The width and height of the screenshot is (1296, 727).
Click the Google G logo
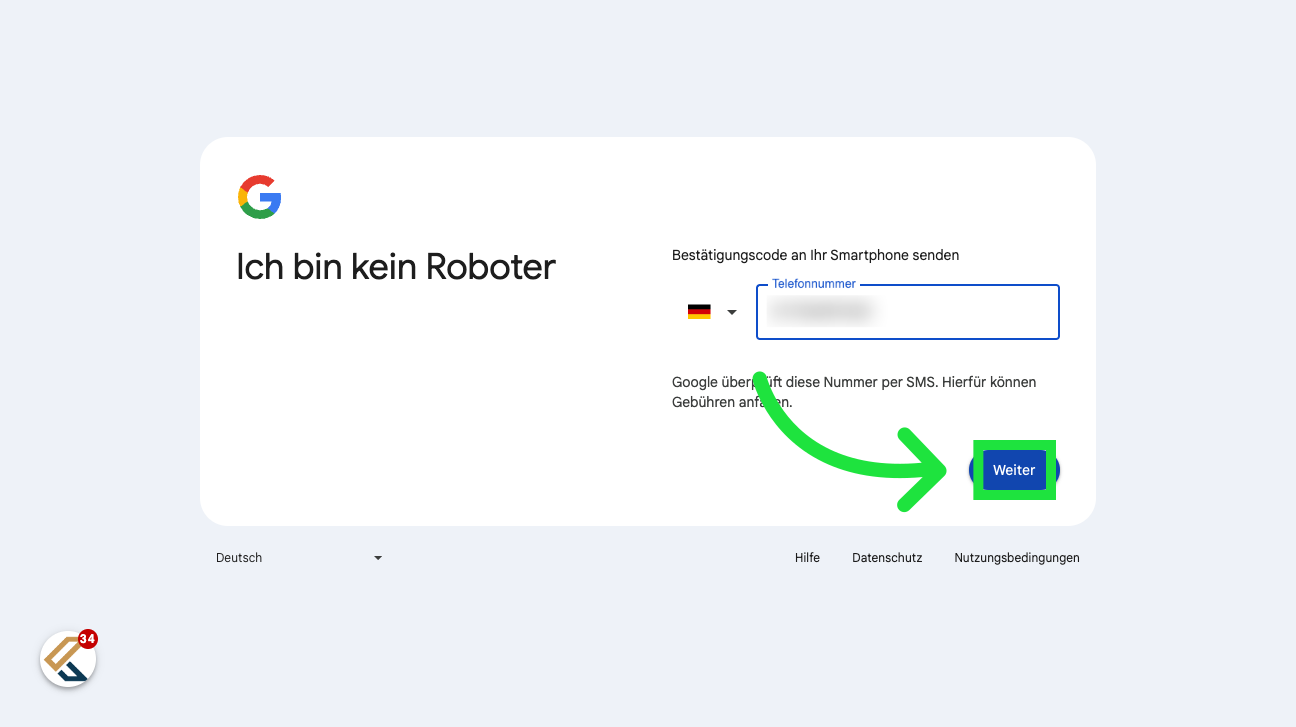[260, 197]
